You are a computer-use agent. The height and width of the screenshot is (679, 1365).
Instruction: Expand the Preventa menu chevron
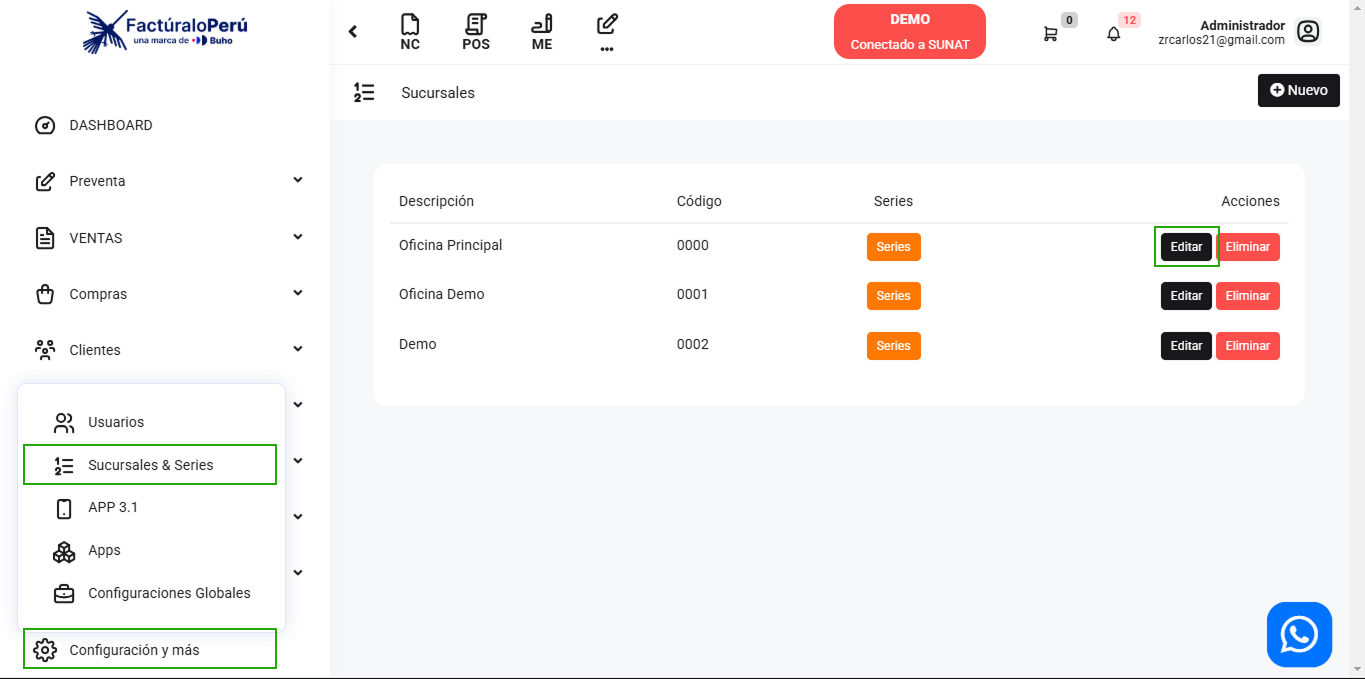click(297, 180)
